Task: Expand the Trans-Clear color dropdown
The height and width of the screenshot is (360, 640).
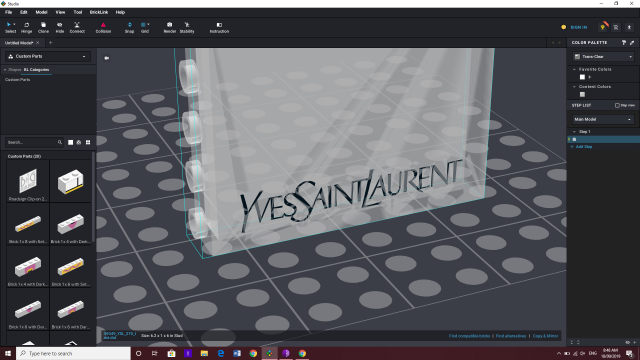Action: (x=603, y=57)
